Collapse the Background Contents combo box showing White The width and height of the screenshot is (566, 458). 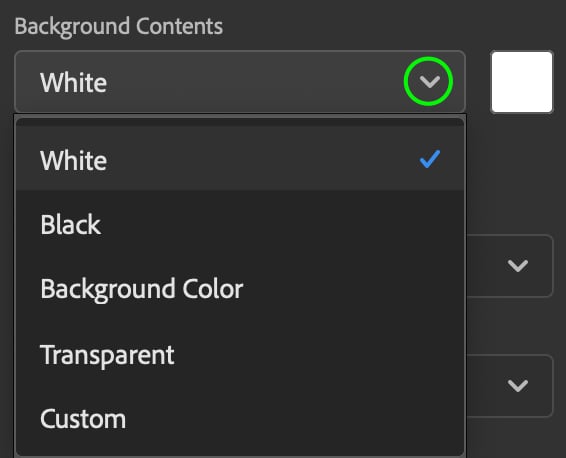(x=240, y=82)
